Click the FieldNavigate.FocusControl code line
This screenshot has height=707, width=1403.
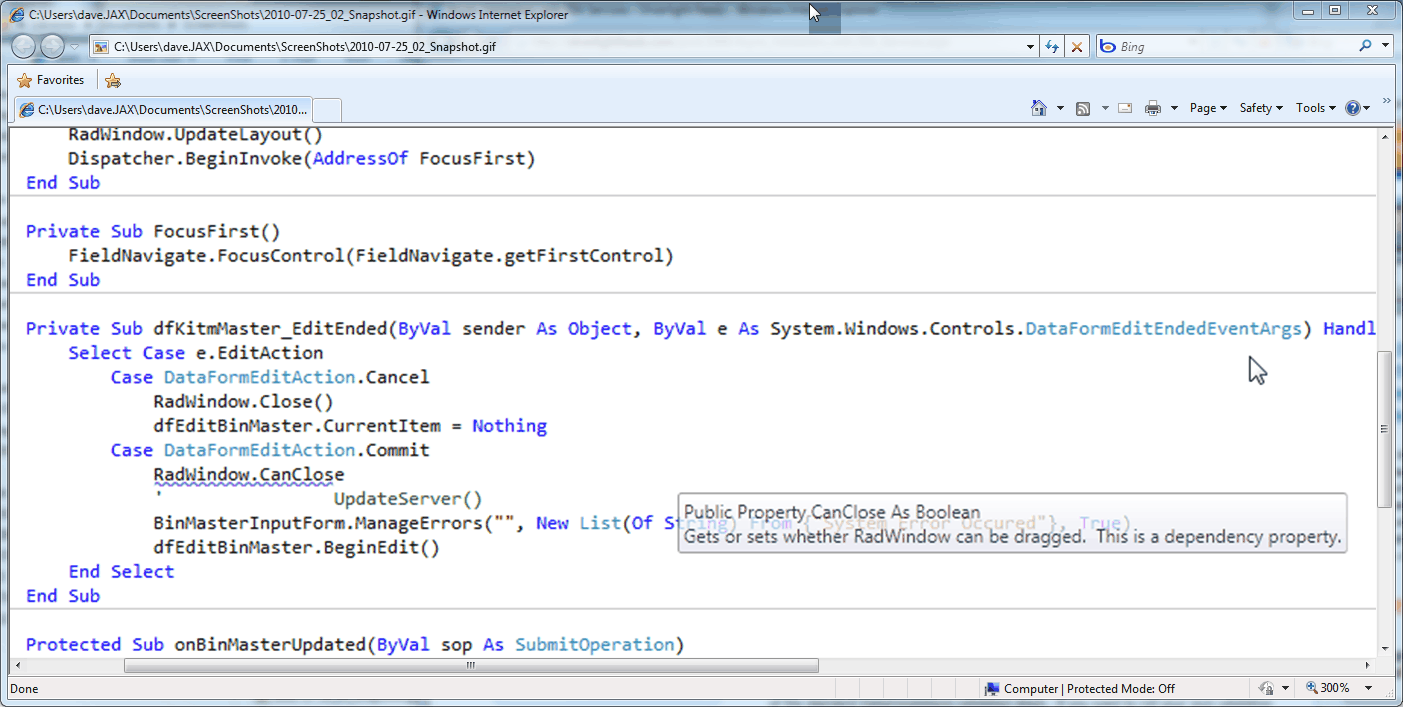coord(371,256)
